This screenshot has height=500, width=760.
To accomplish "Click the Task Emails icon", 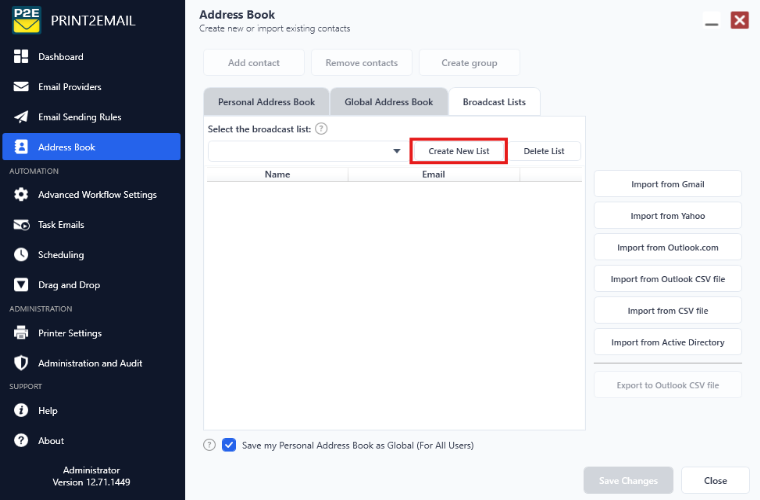I will click(x=21, y=225).
